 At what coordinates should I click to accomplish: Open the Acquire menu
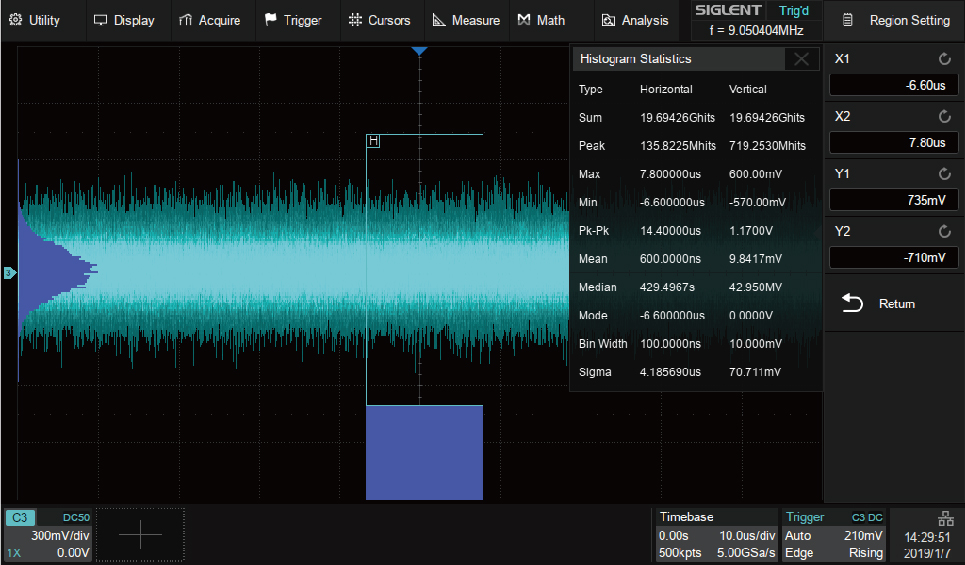pos(209,20)
